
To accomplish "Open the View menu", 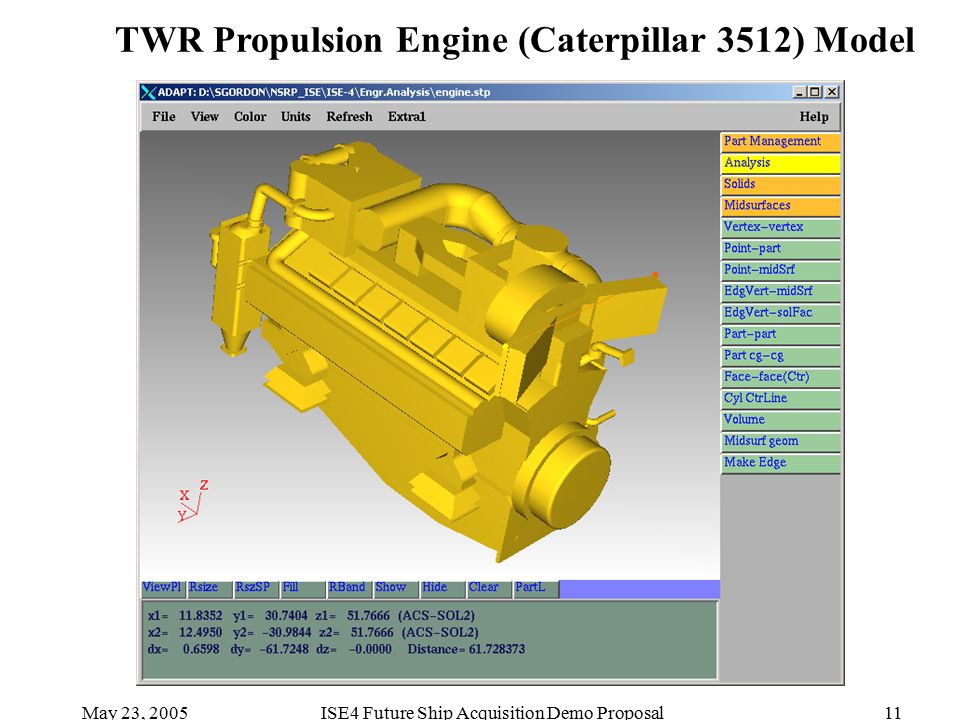I will point(204,116).
